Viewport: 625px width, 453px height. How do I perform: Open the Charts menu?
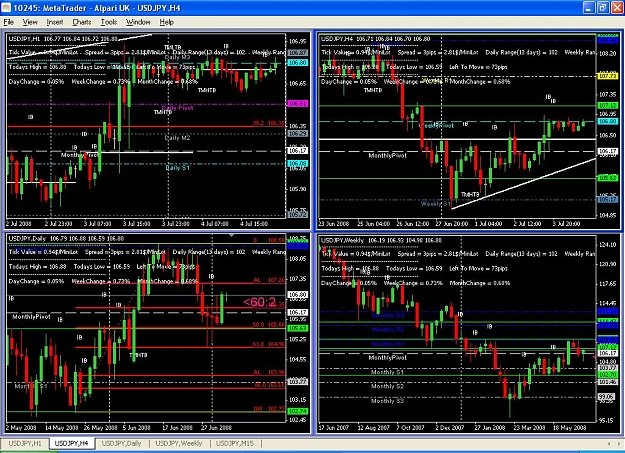(82, 22)
